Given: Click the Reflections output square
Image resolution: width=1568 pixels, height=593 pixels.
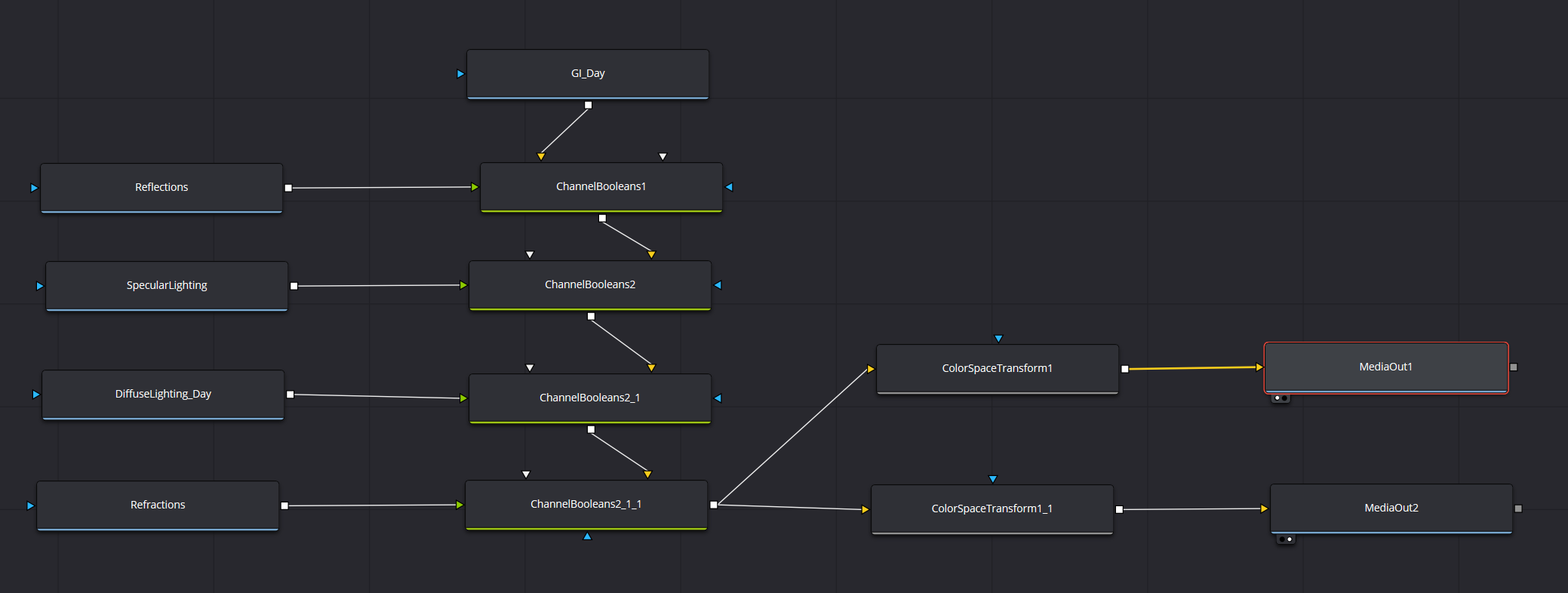Looking at the screenshot, I should point(288,188).
